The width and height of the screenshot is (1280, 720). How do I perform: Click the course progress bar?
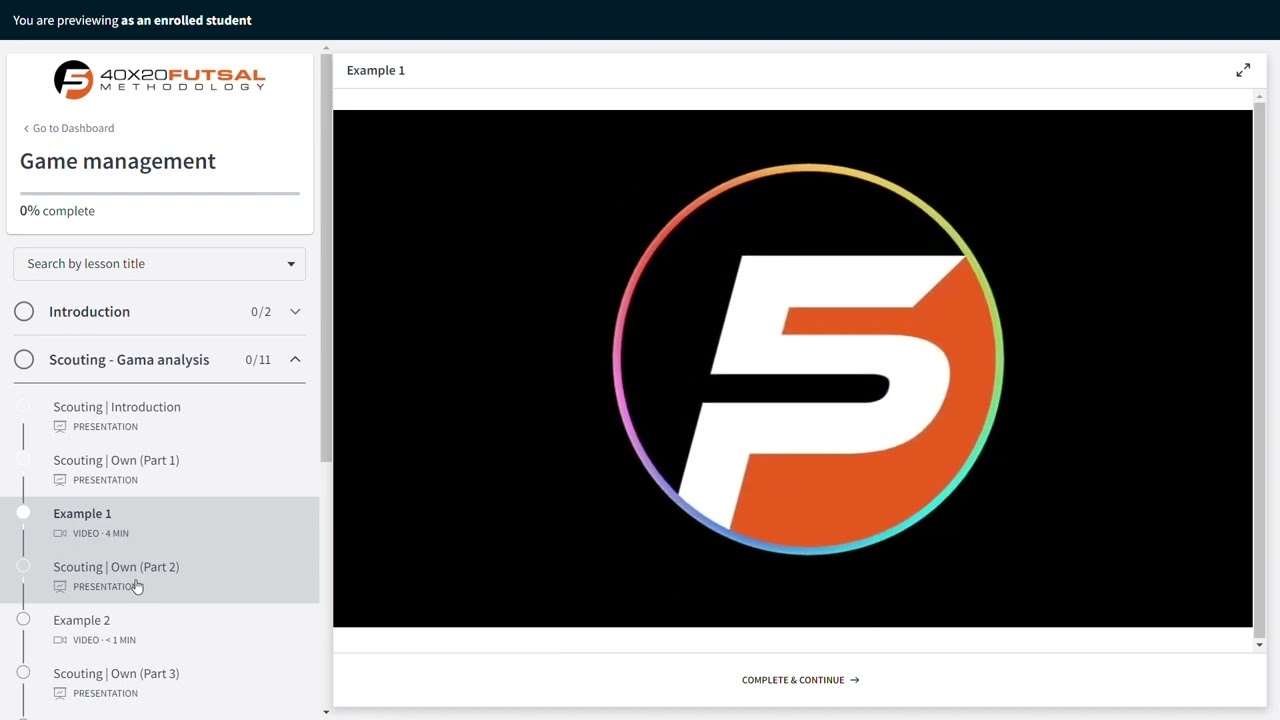(160, 193)
